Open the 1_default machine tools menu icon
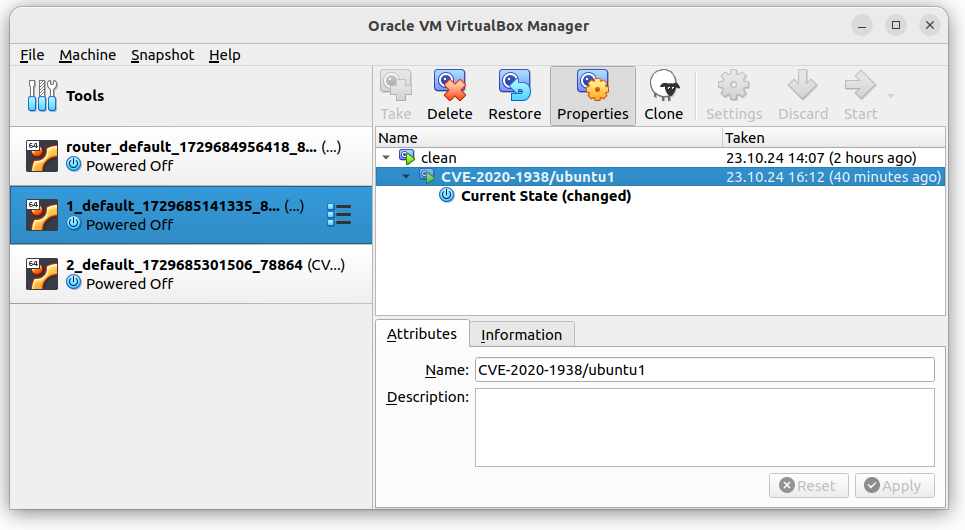965x530 pixels. click(x=339, y=215)
